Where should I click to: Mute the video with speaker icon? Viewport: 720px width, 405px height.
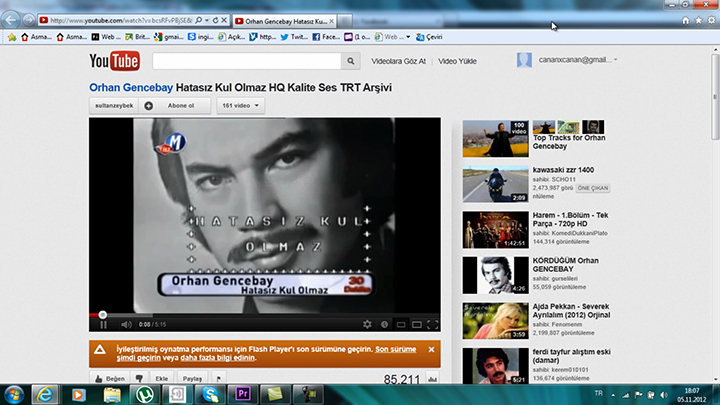pyautogui.click(x=126, y=325)
